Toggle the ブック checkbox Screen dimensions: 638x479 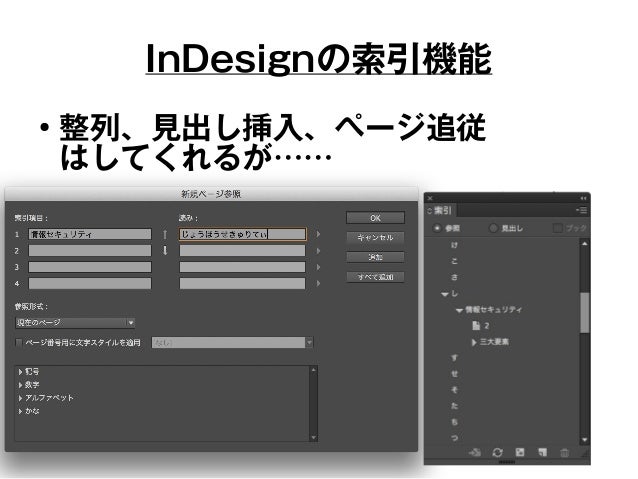[557, 228]
